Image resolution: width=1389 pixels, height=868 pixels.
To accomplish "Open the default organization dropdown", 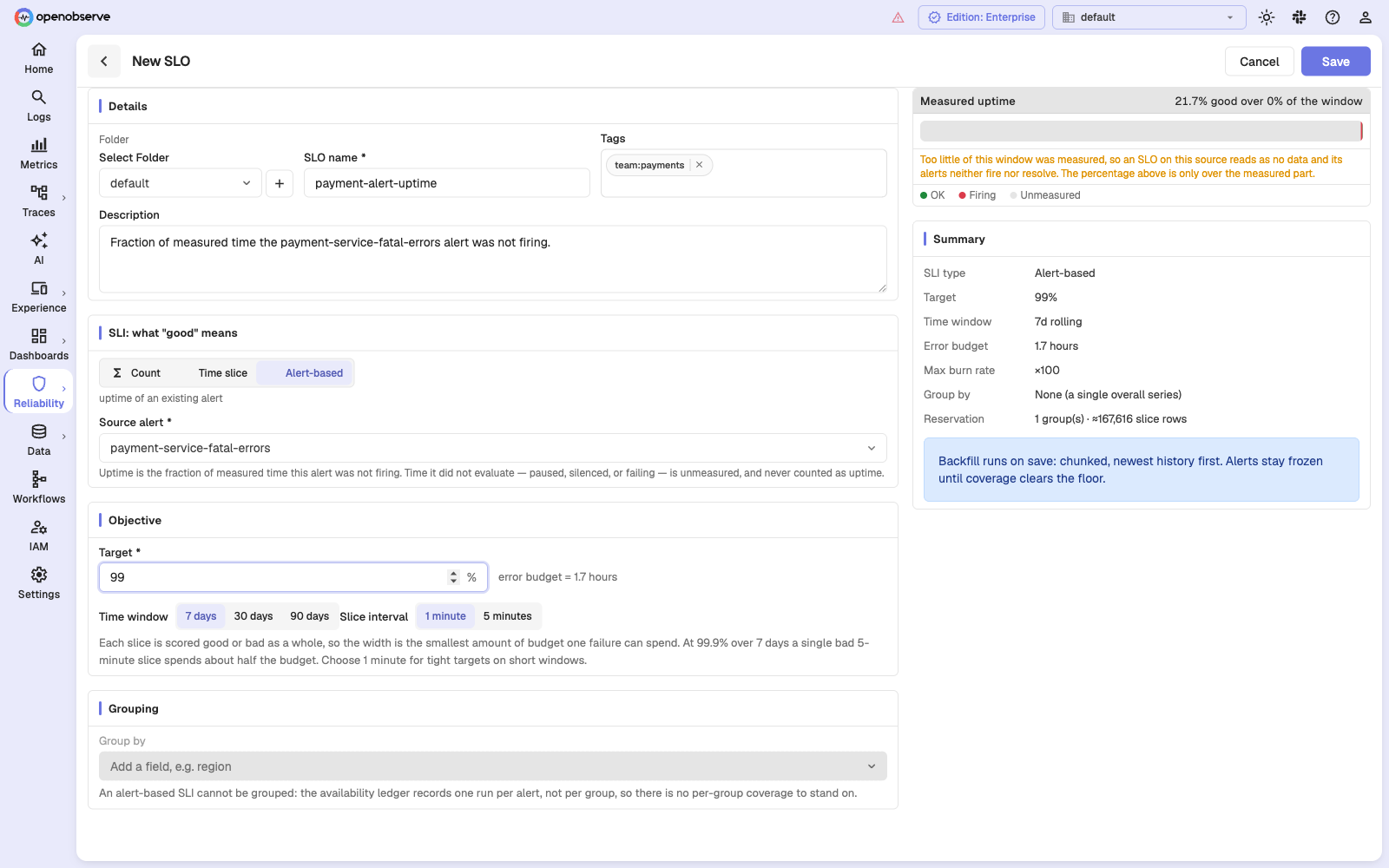I will [x=1149, y=17].
